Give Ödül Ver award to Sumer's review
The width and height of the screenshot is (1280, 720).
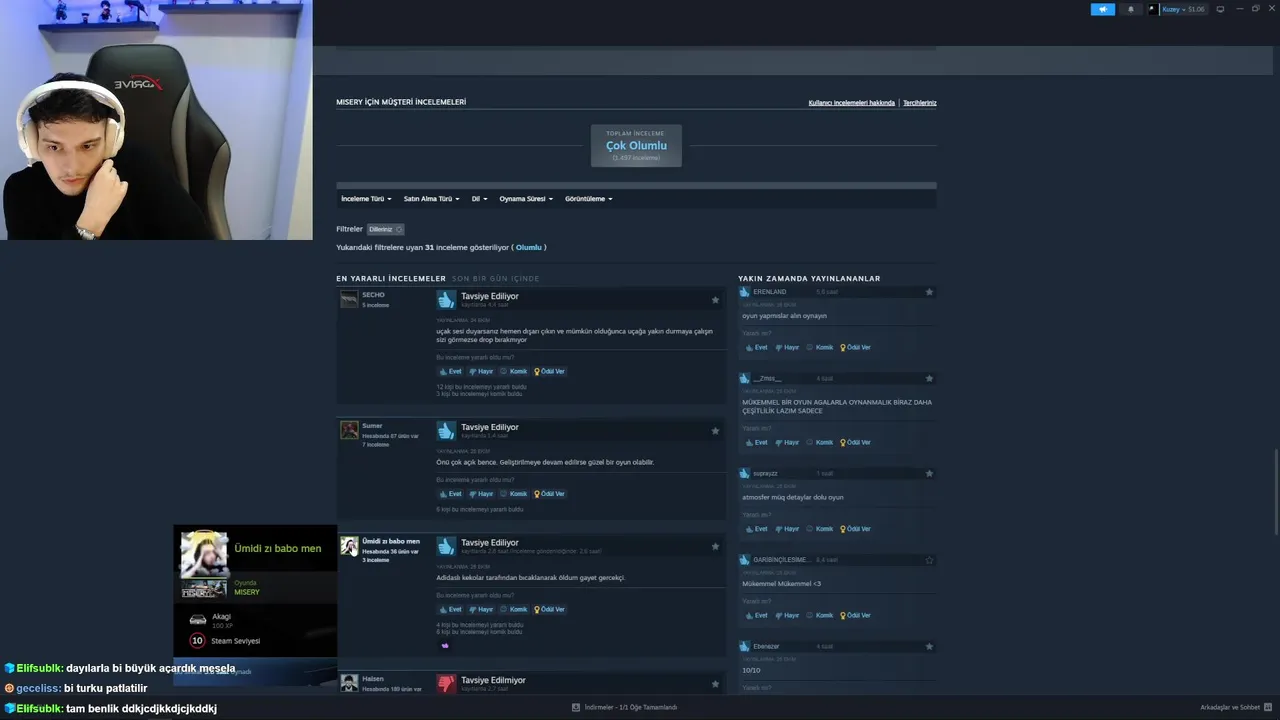pos(550,494)
